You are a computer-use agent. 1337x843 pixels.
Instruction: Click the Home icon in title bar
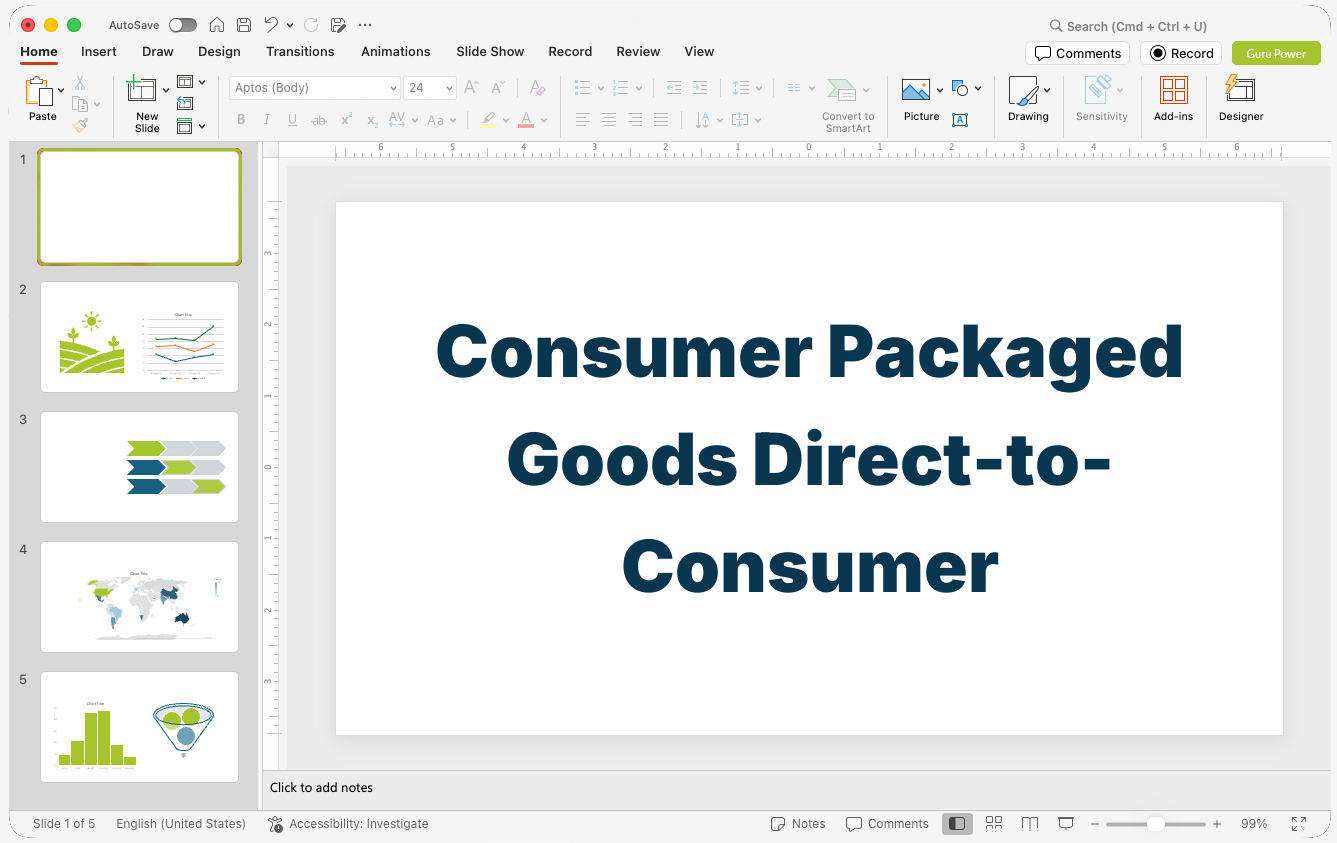click(x=217, y=25)
